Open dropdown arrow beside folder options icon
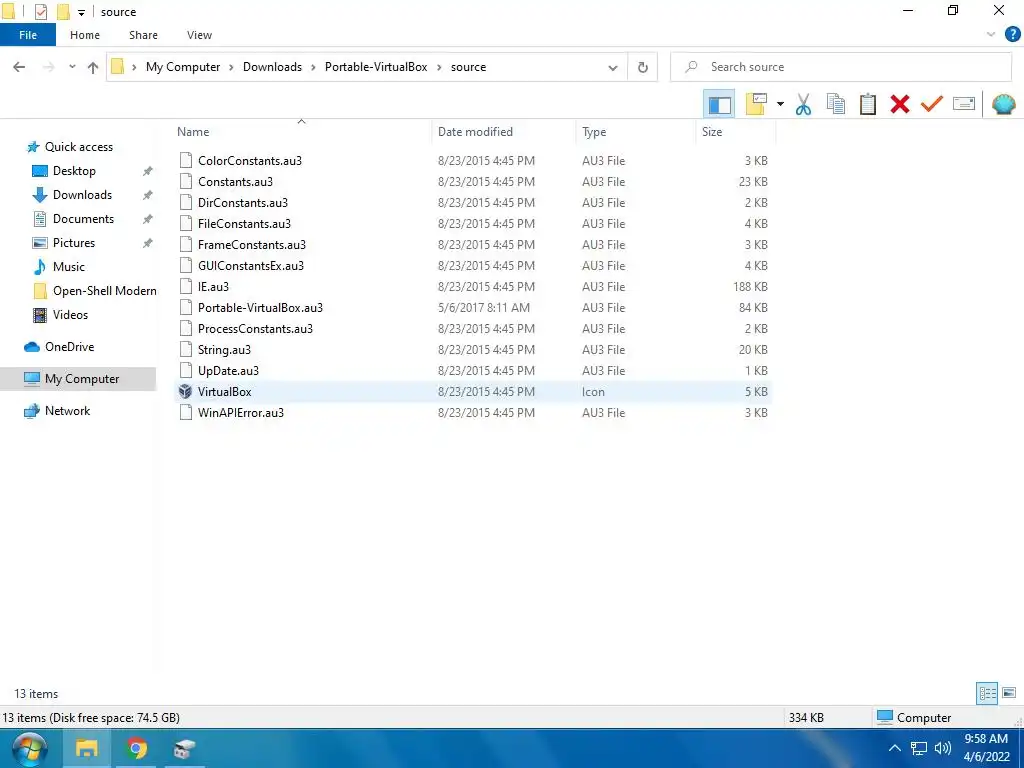The width and height of the screenshot is (1024, 768). click(780, 104)
